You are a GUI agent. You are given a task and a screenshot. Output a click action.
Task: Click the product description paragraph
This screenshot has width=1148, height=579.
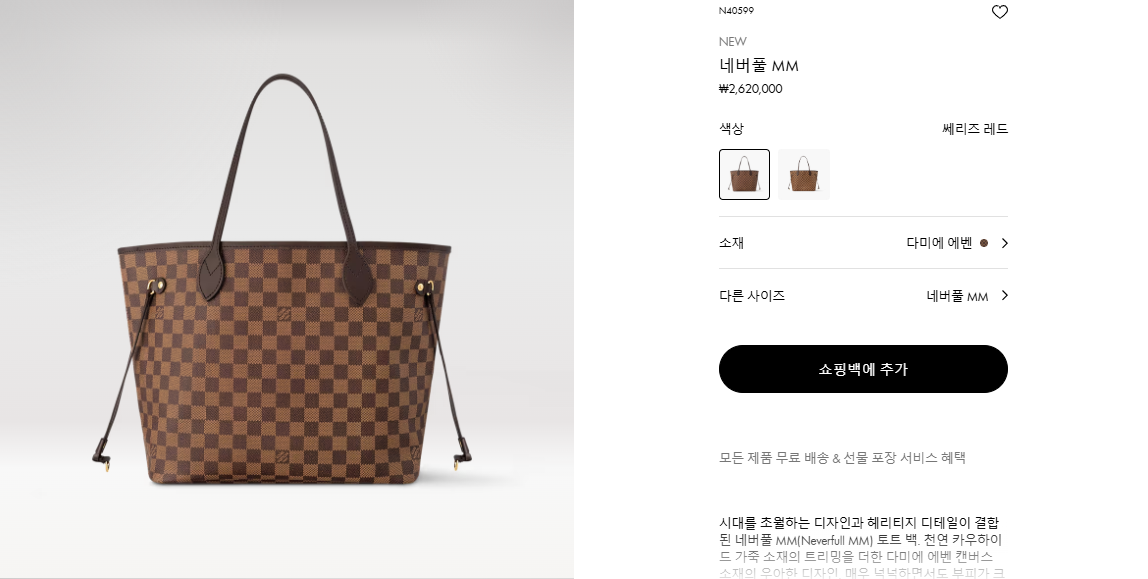(863, 548)
